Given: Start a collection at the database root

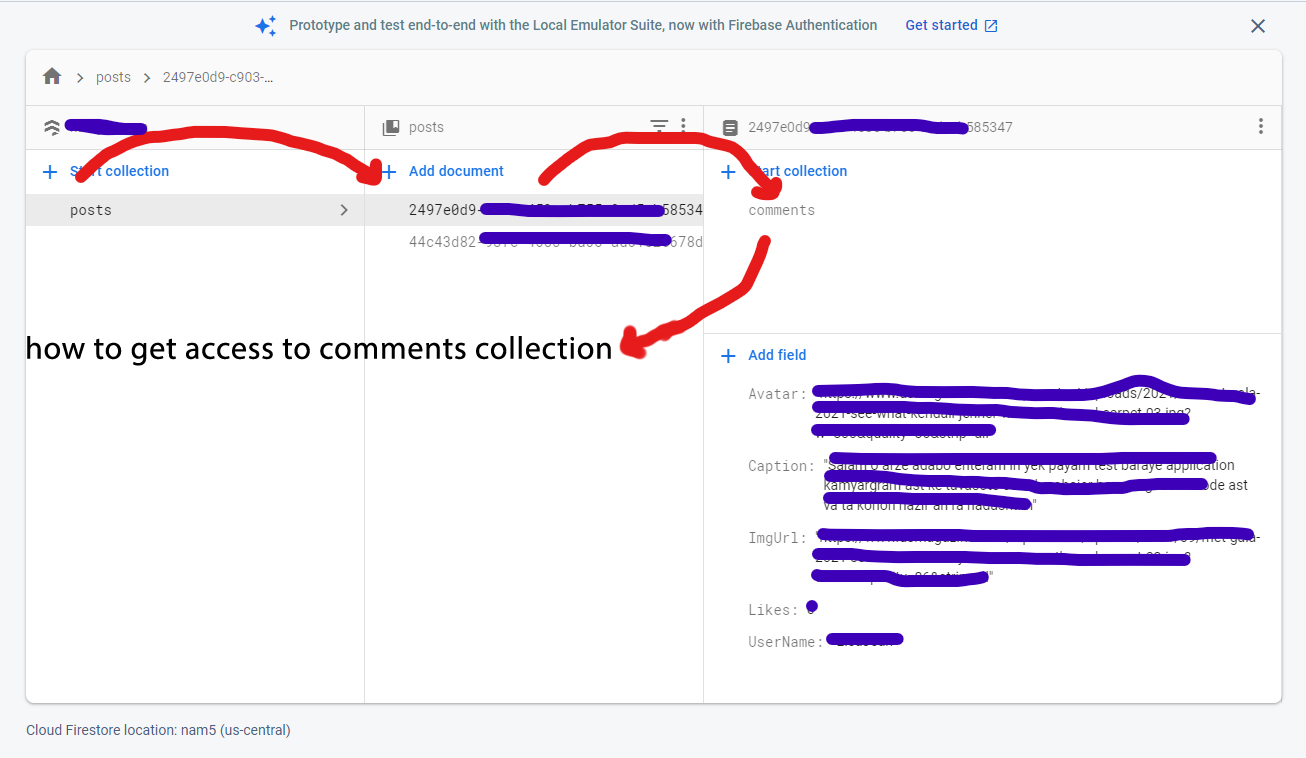Looking at the screenshot, I should (x=106, y=171).
